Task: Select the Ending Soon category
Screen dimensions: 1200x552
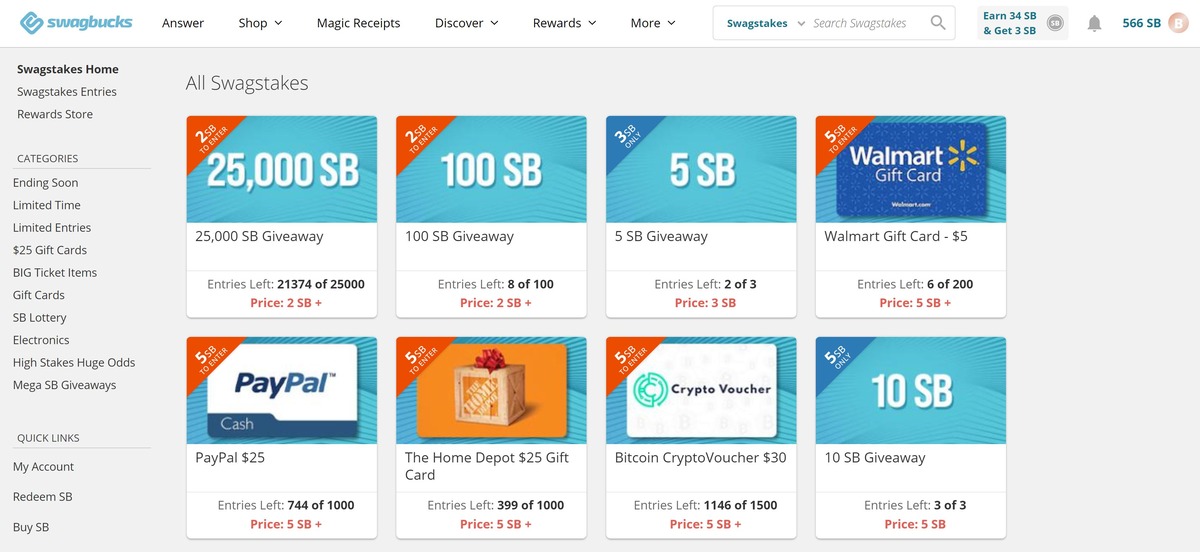Action: click(45, 183)
